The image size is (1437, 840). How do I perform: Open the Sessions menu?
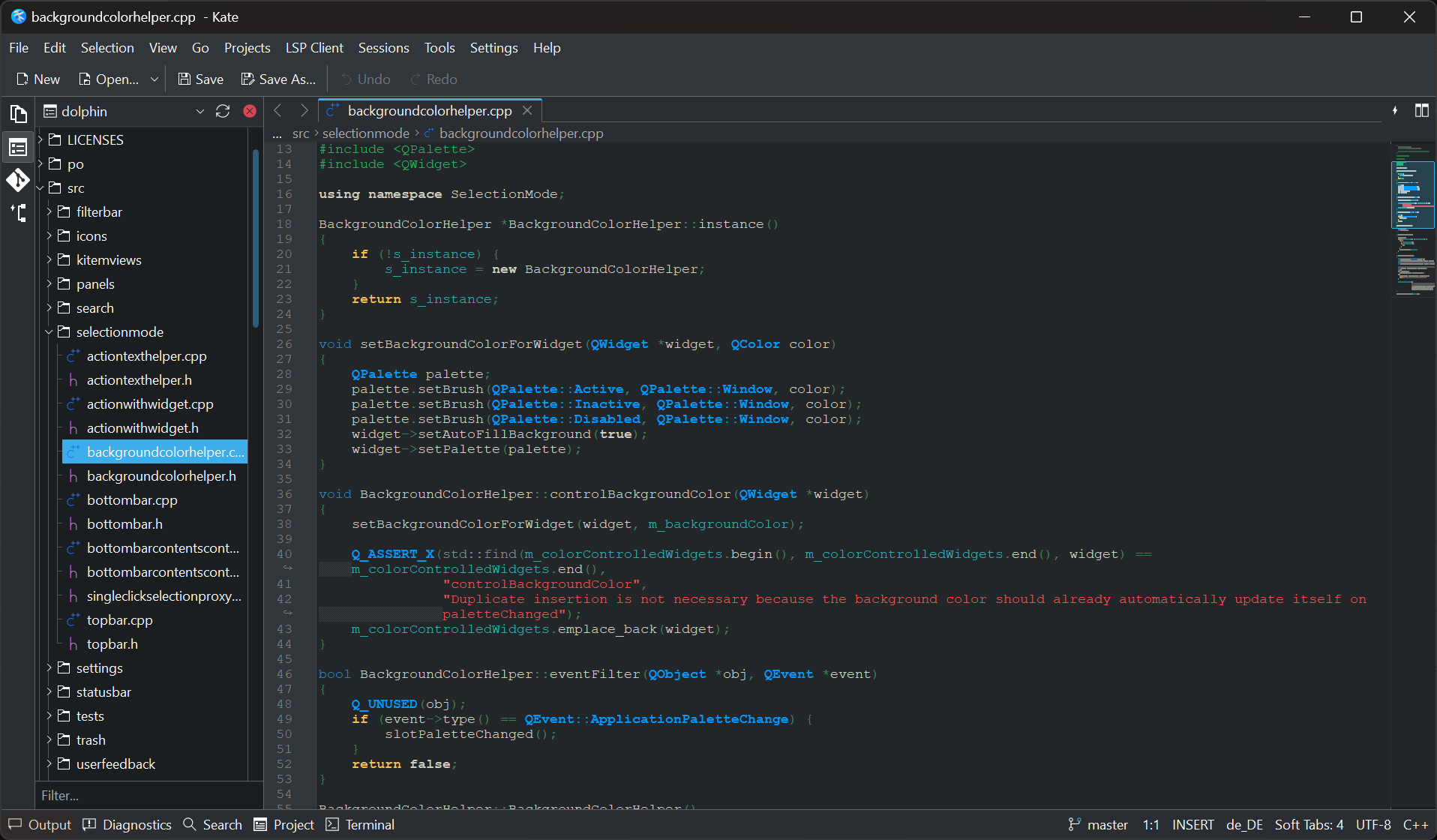coord(383,48)
